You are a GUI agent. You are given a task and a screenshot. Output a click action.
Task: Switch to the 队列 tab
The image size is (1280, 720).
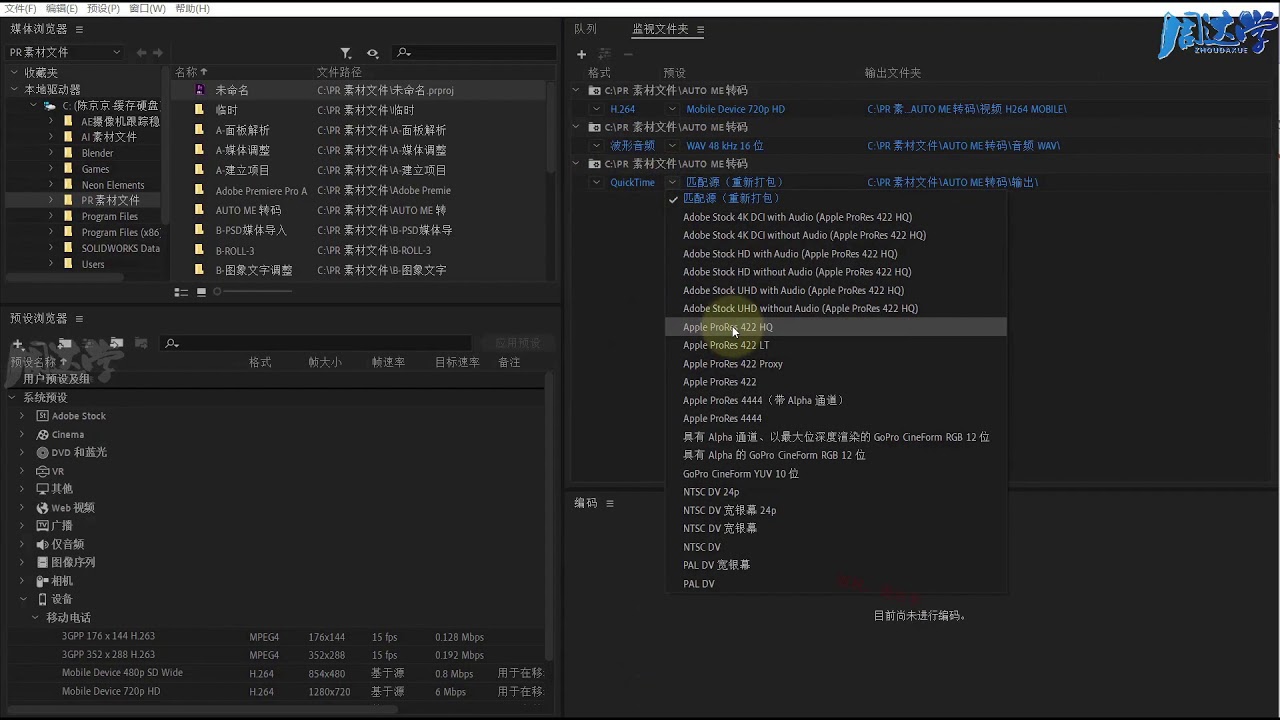585,30
